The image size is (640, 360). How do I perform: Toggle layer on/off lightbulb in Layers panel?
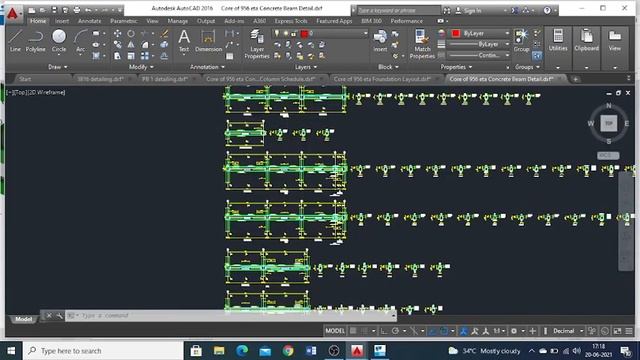click(x=277, y=33)
